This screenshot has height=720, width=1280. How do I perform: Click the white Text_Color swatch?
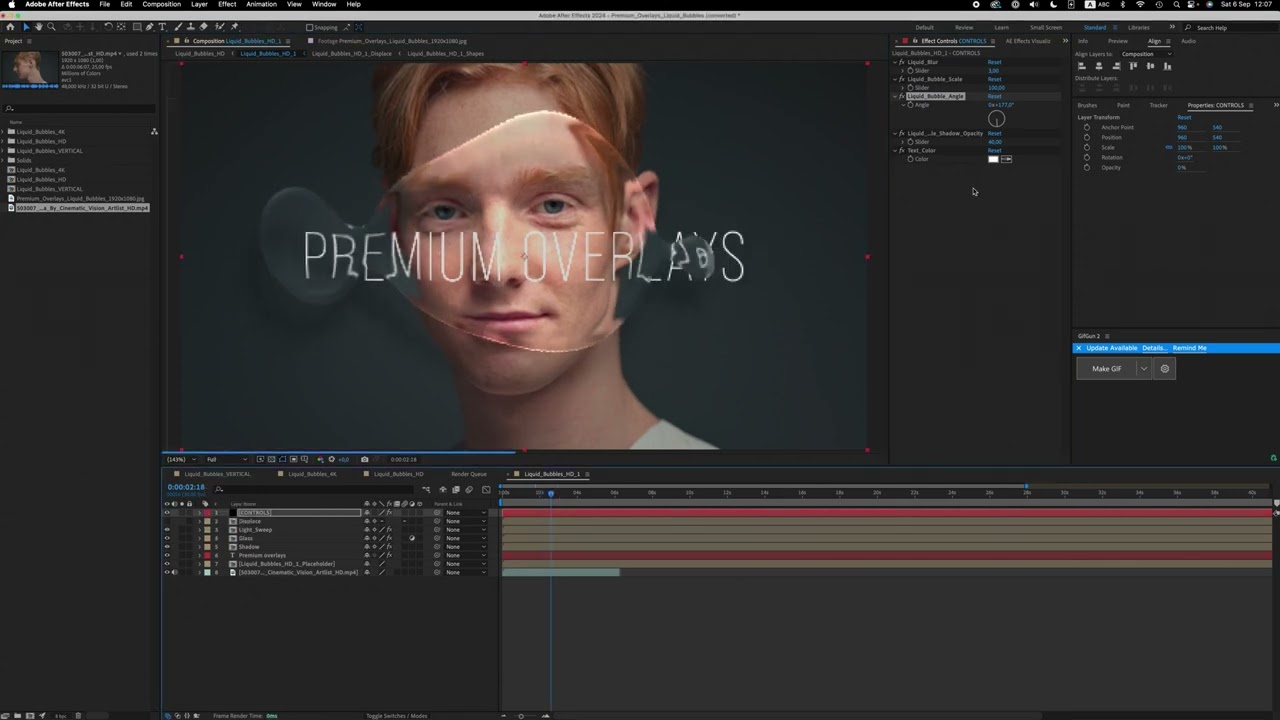click(993, 159)
